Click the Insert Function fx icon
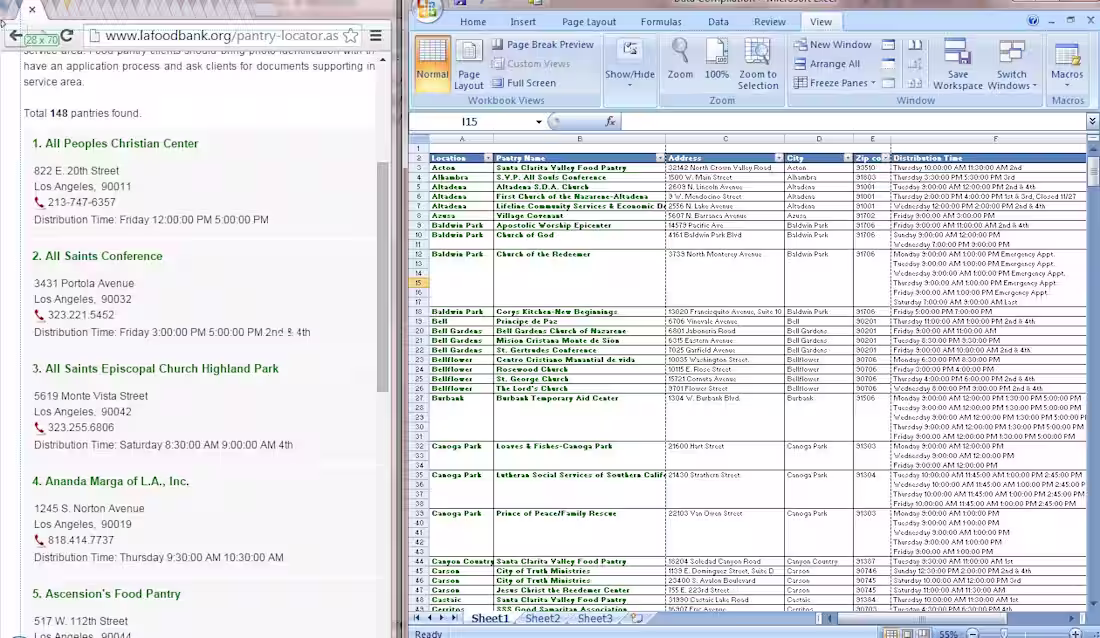 (610, 121)
